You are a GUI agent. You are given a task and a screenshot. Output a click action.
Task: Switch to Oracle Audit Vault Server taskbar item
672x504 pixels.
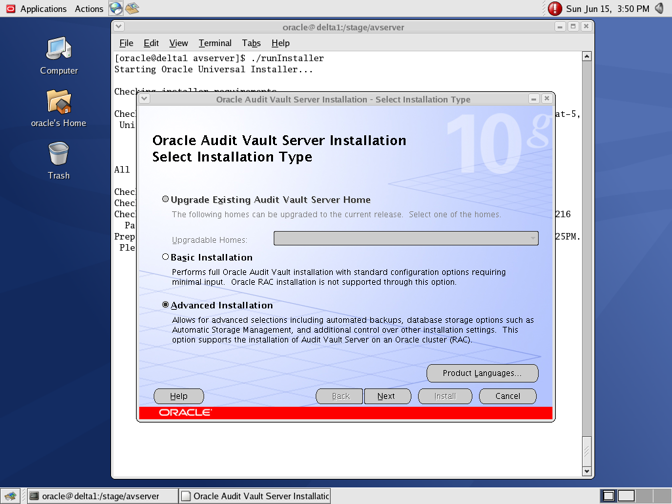pos(255,496)
